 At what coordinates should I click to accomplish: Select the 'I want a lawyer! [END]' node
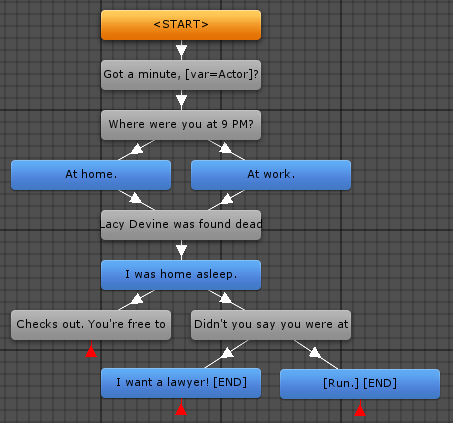pyautogui.click(x=181, y=383)
